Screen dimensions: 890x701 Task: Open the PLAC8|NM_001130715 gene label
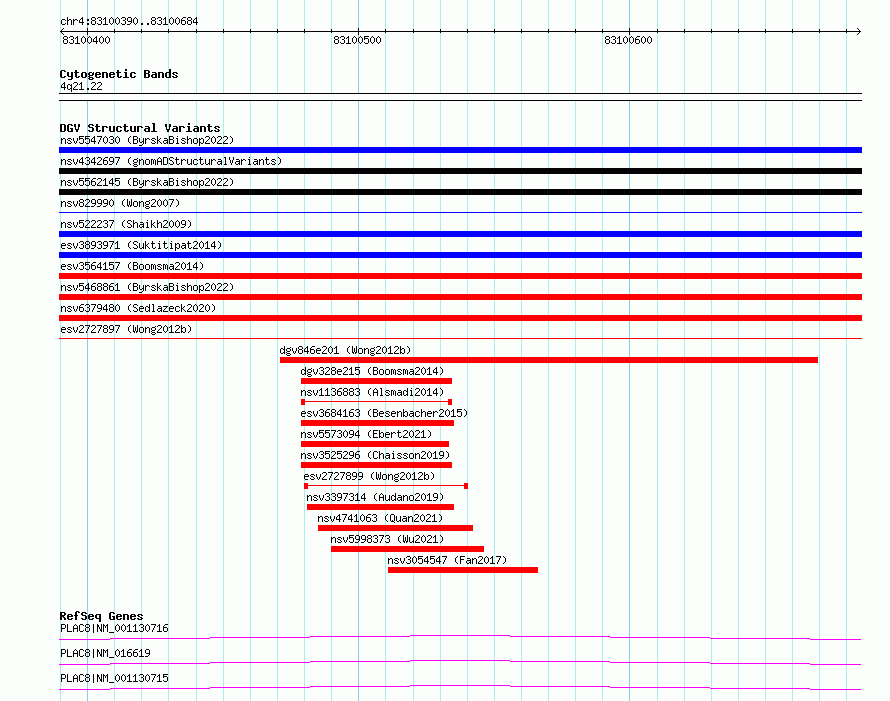click(x=114, y=678)
